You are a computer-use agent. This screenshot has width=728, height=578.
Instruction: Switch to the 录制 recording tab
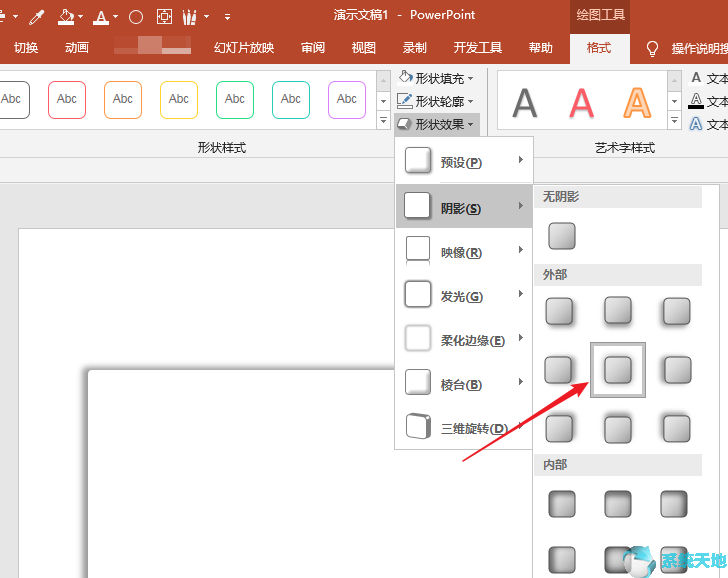point(415,48)
